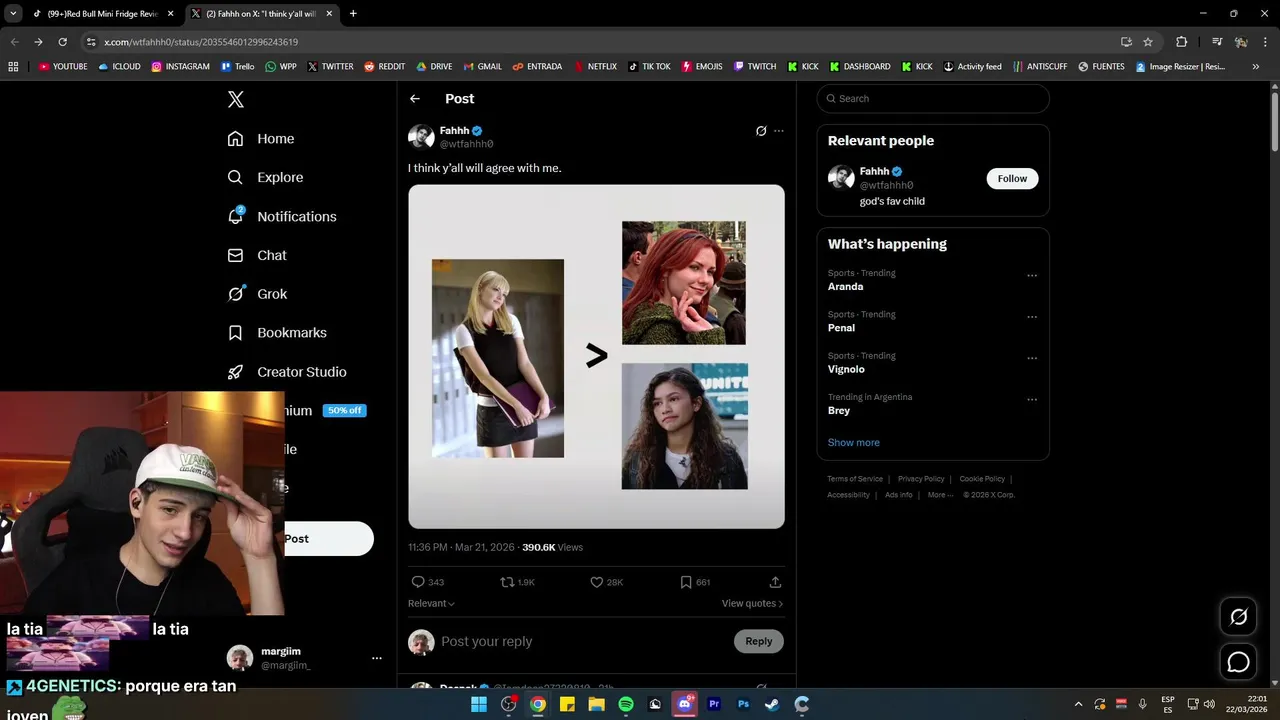Image resolution: width=1280 pixels, height=720 pixels.
Task: Click the View quotes link
Action: click(752, 603)
